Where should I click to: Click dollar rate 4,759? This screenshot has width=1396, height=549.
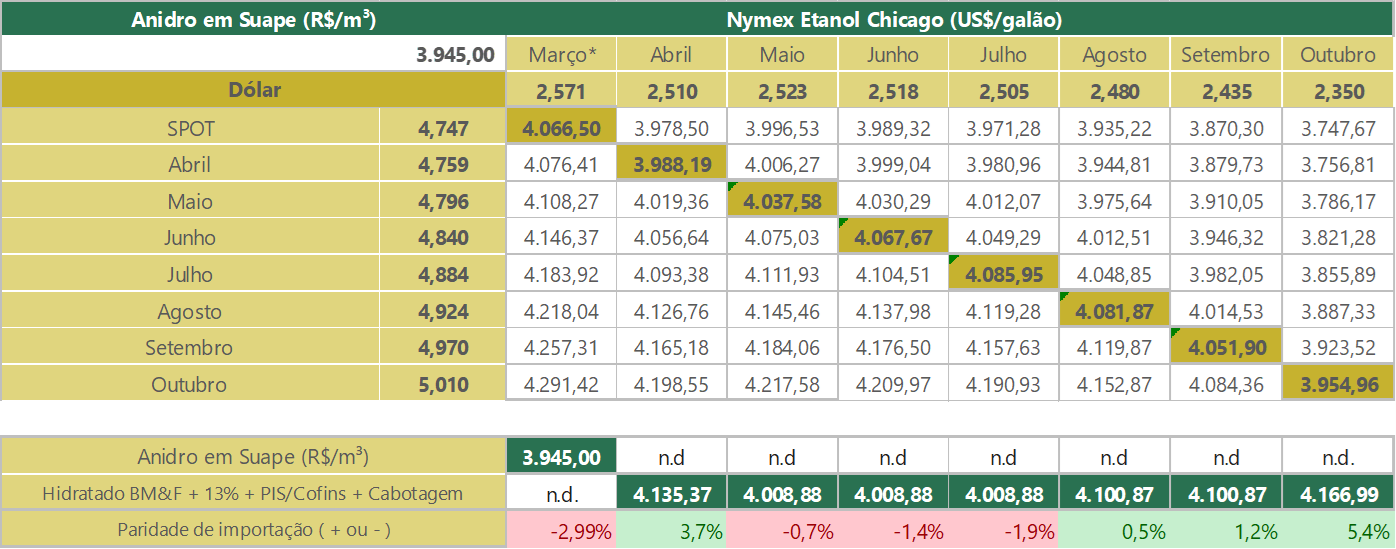click(x=442, y=165)
